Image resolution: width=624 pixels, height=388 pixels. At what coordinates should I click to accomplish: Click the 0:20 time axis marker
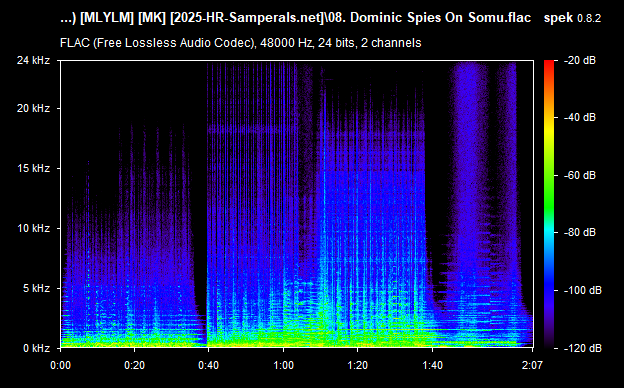(135, 365)
